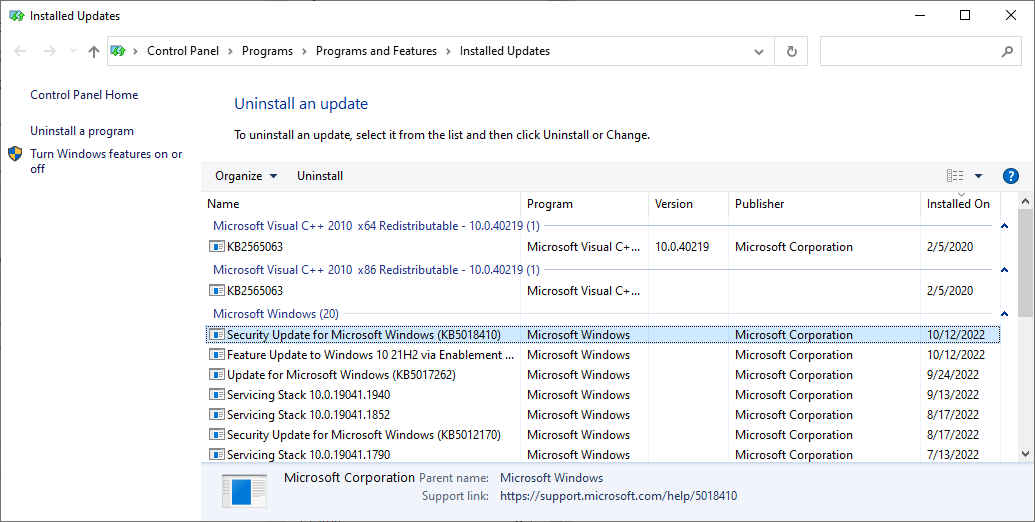This screenshot has width=1035, height=522.
Task: Go up one level with Up arrow
Action: [94, 51]
